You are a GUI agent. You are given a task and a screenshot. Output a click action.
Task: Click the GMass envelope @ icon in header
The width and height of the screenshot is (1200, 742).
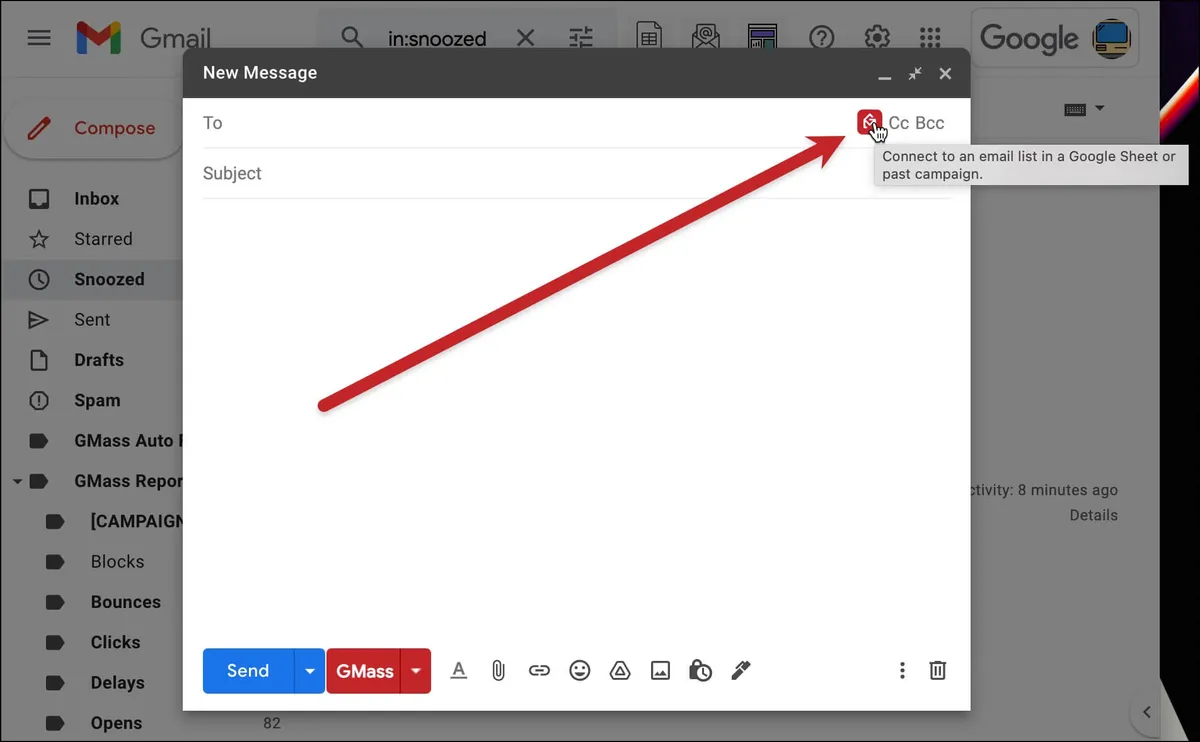coord(706,38)
